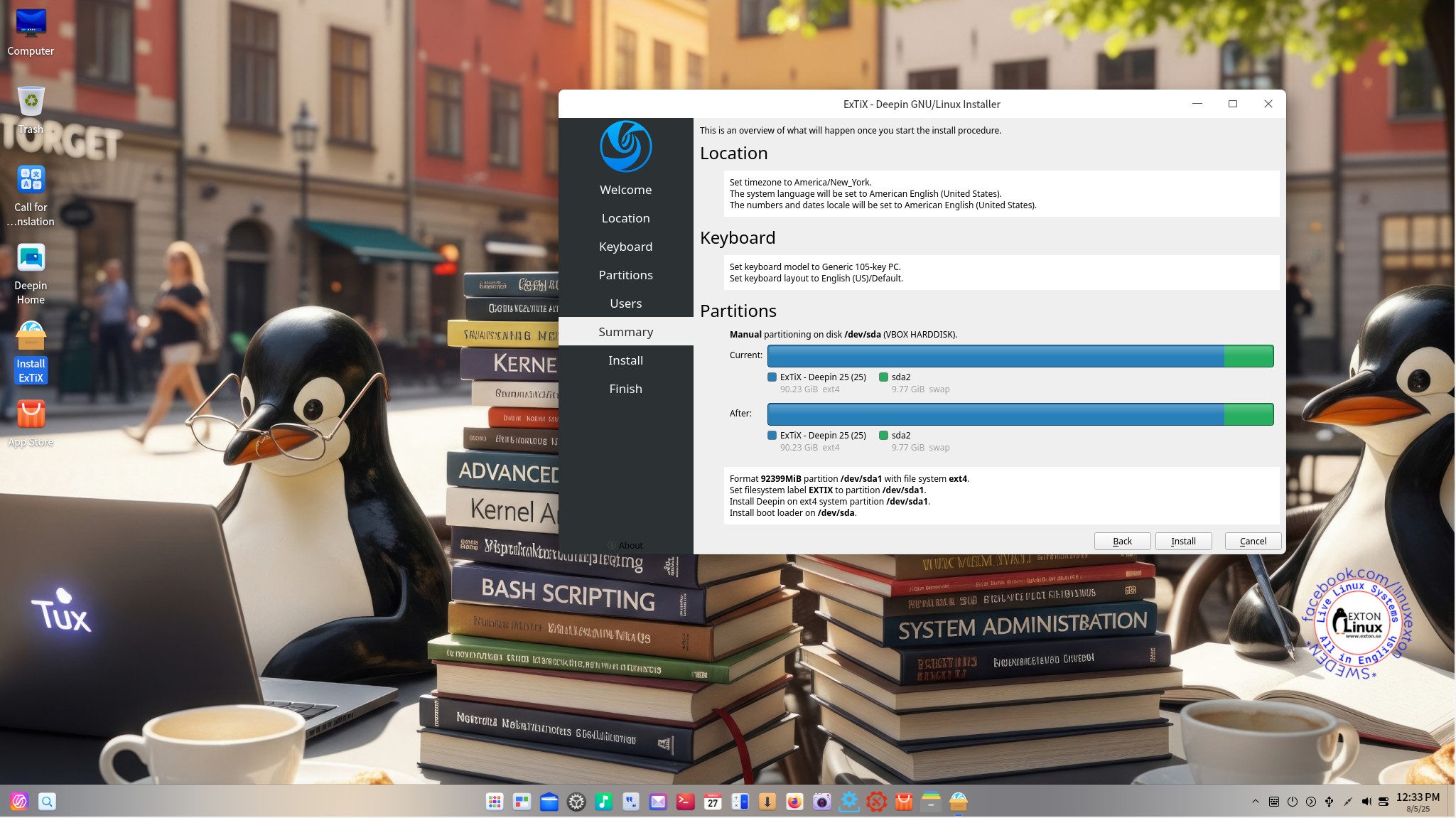This screenshot has height=818, width=1456.
Task: Launch the Music player in dock
Action: (x=604, y=802)
